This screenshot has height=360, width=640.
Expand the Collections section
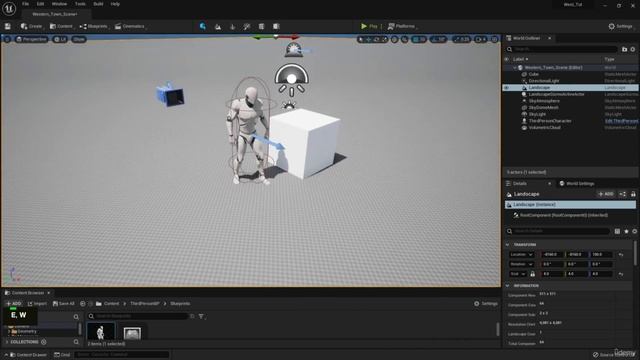coord(7,342)
